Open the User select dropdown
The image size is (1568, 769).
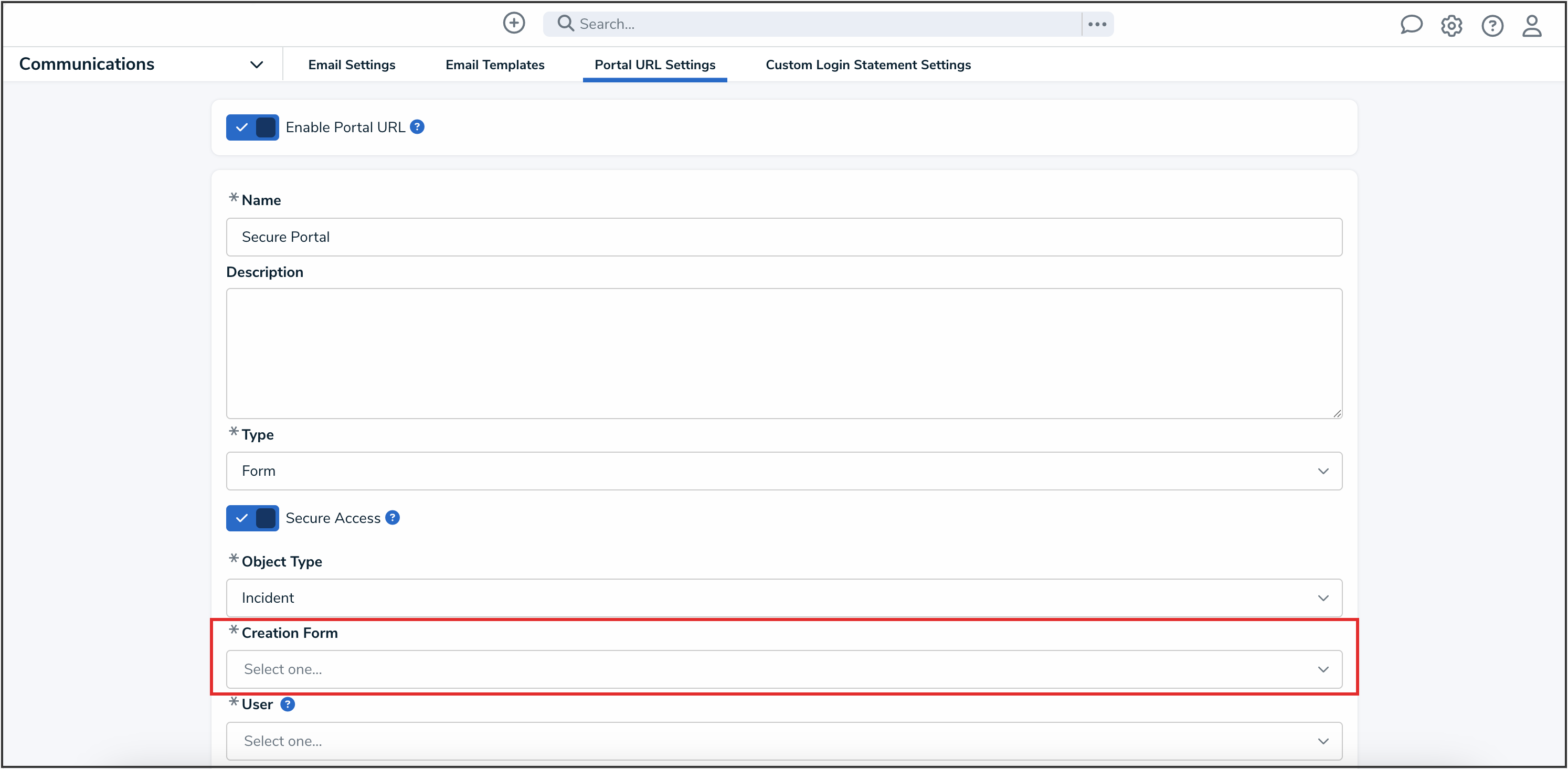click(784, 741)
